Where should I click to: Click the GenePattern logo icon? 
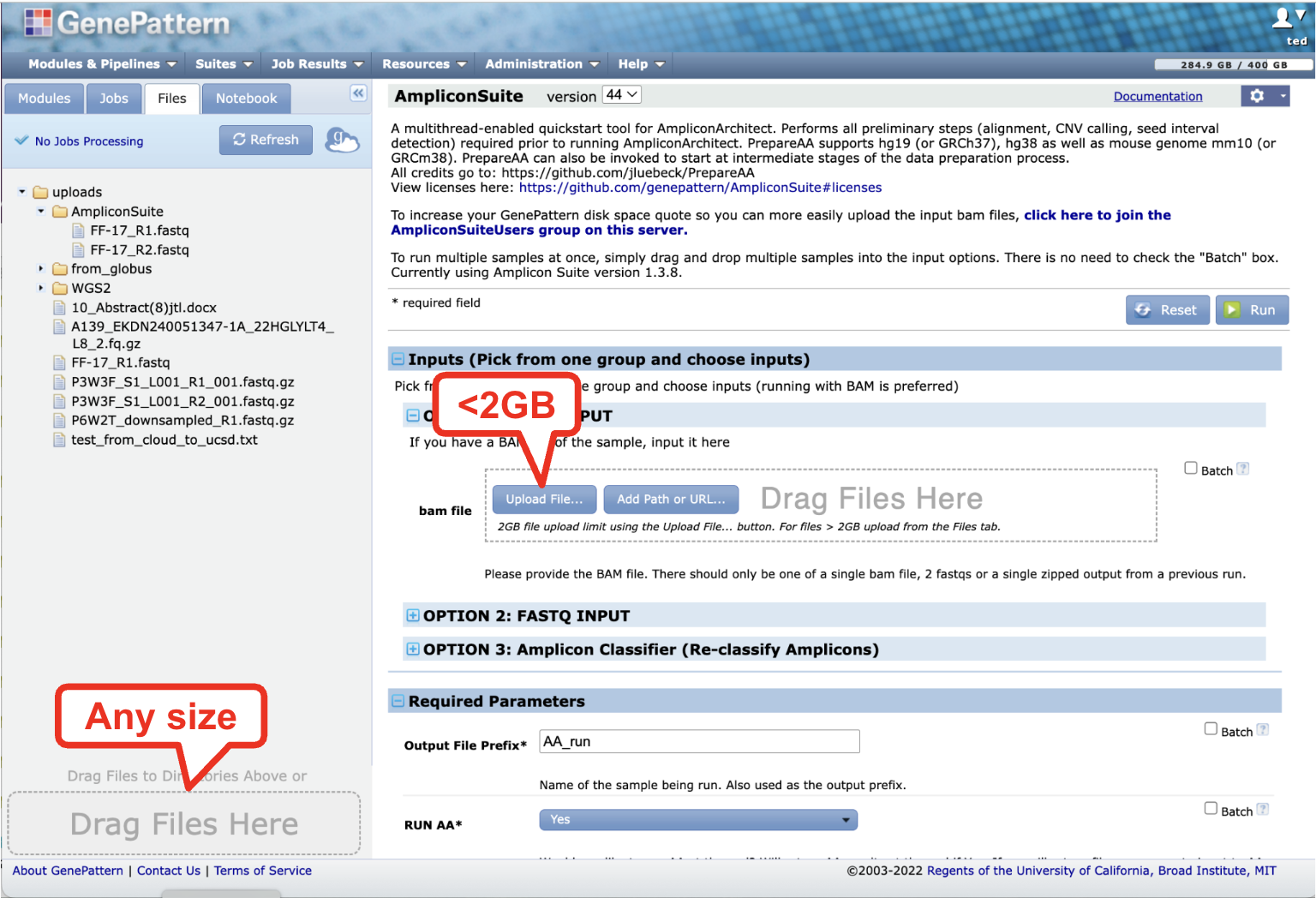click(38, 22)
